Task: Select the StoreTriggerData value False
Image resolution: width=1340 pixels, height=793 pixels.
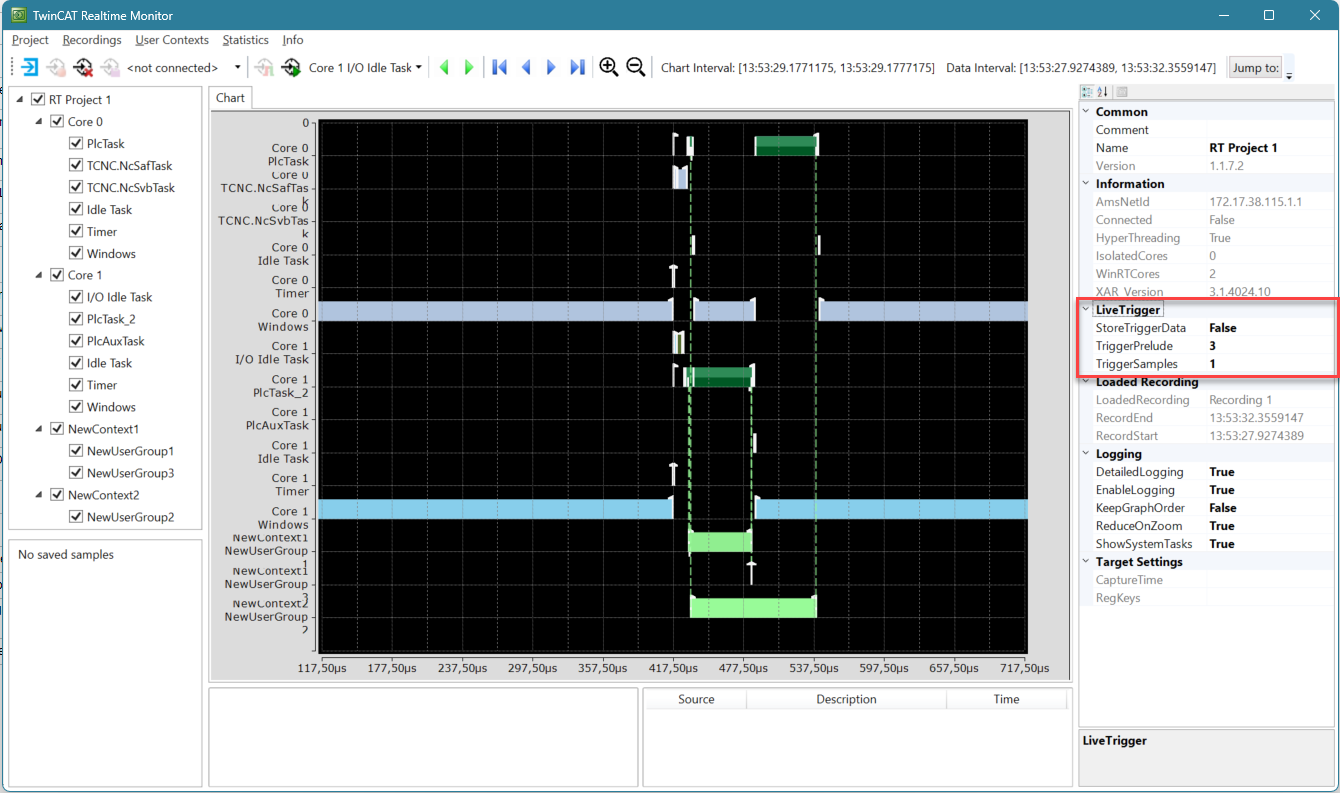Action: tap(1223, 328)
